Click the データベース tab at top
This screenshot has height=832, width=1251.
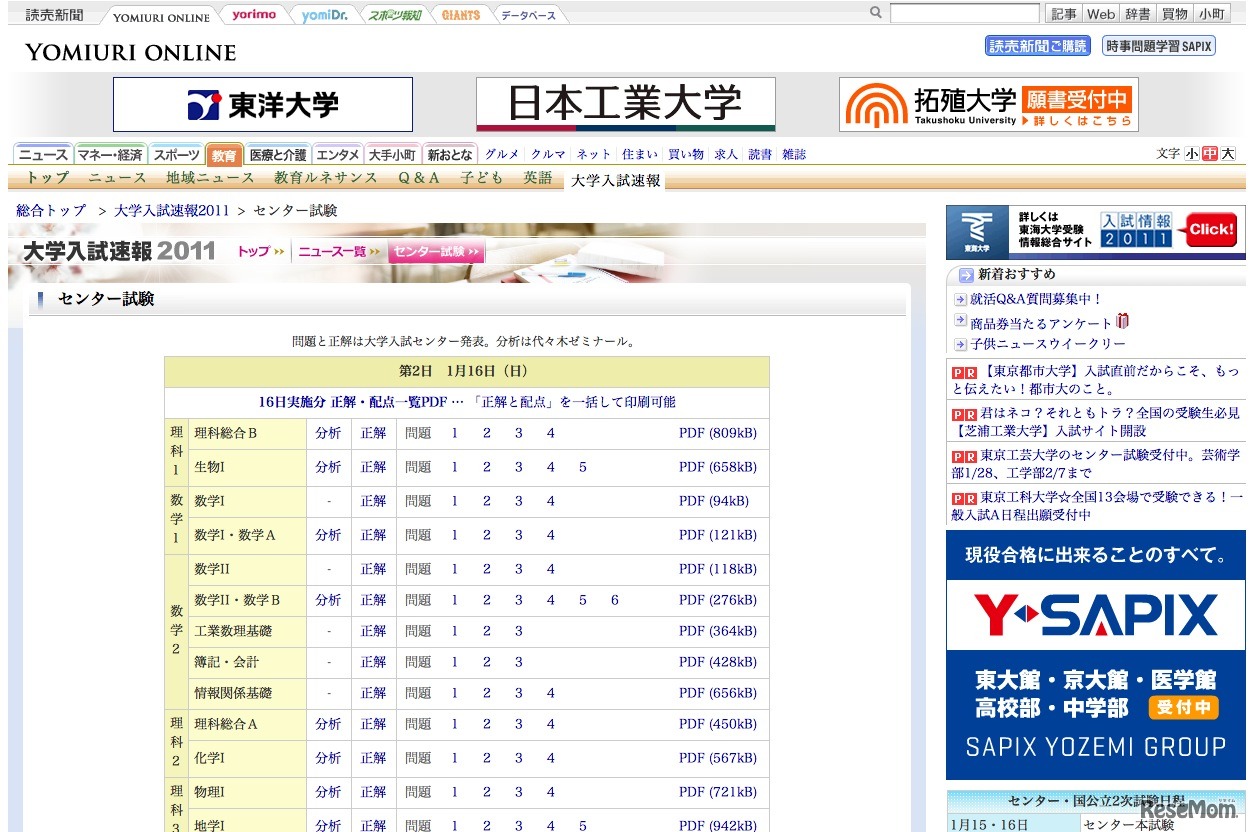click(529, 14)
